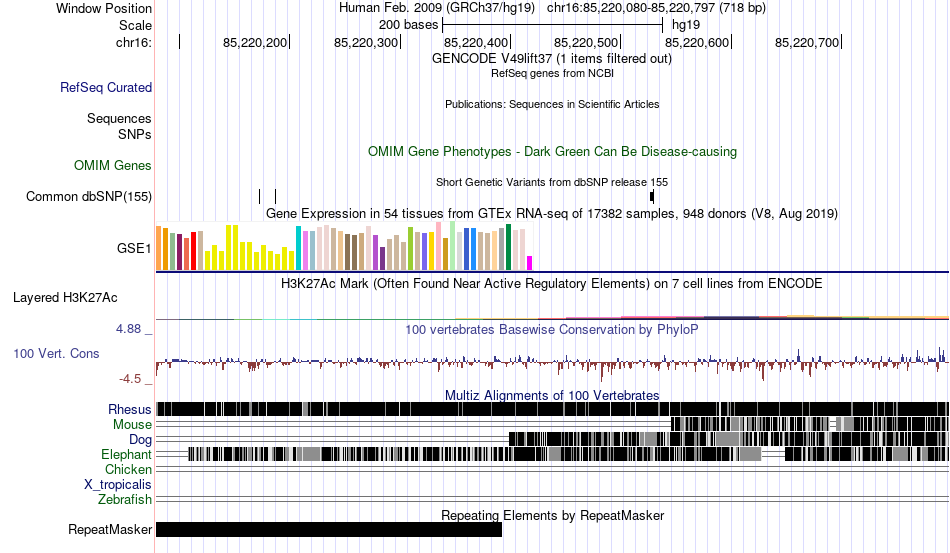950x553 pixels.
Task: Click the Scale track label
Action: [x=135, y=25]
